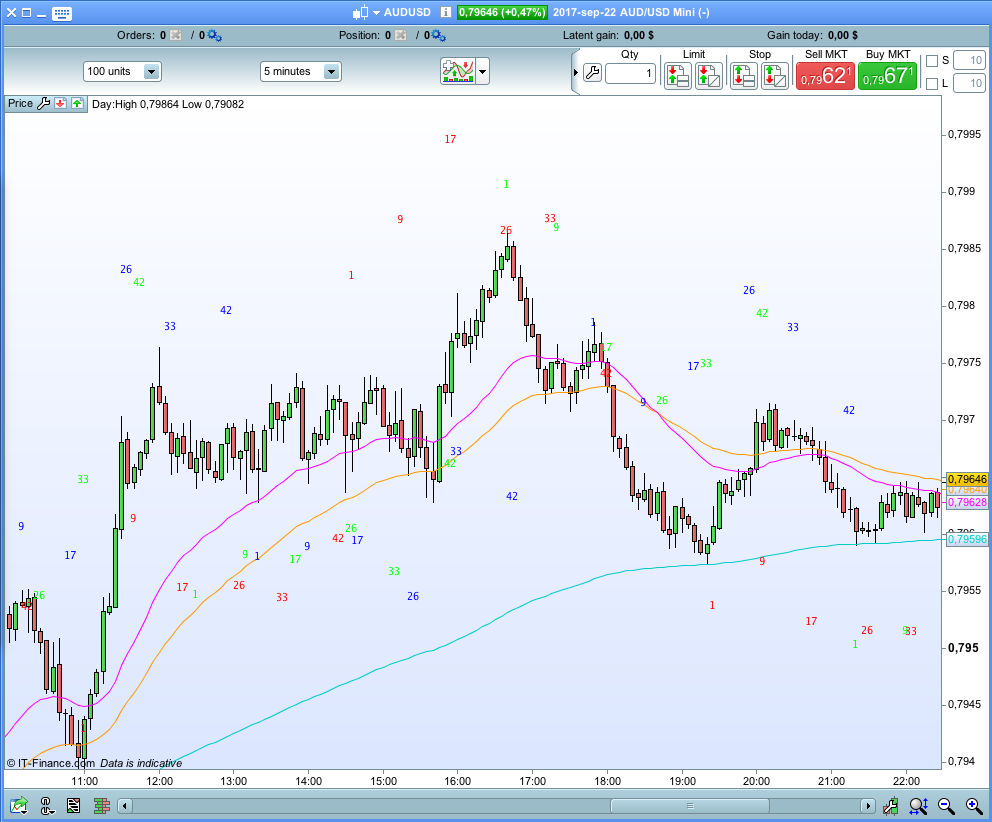Viewport: 992px width, 822px height.
Task: Click the second Stop order icon
Action: tap(774, 76)
